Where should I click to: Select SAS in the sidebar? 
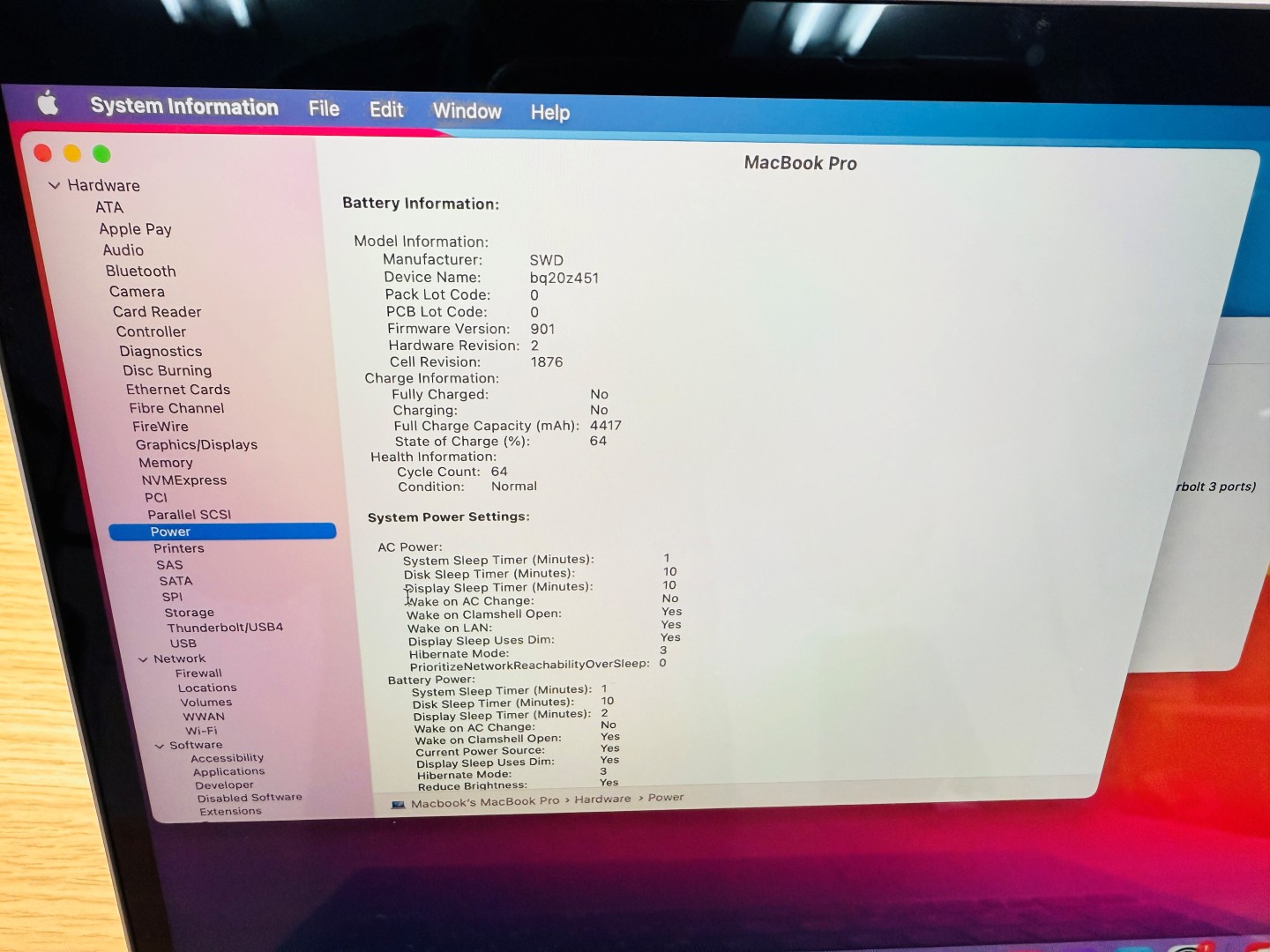(x=169, y=565)
